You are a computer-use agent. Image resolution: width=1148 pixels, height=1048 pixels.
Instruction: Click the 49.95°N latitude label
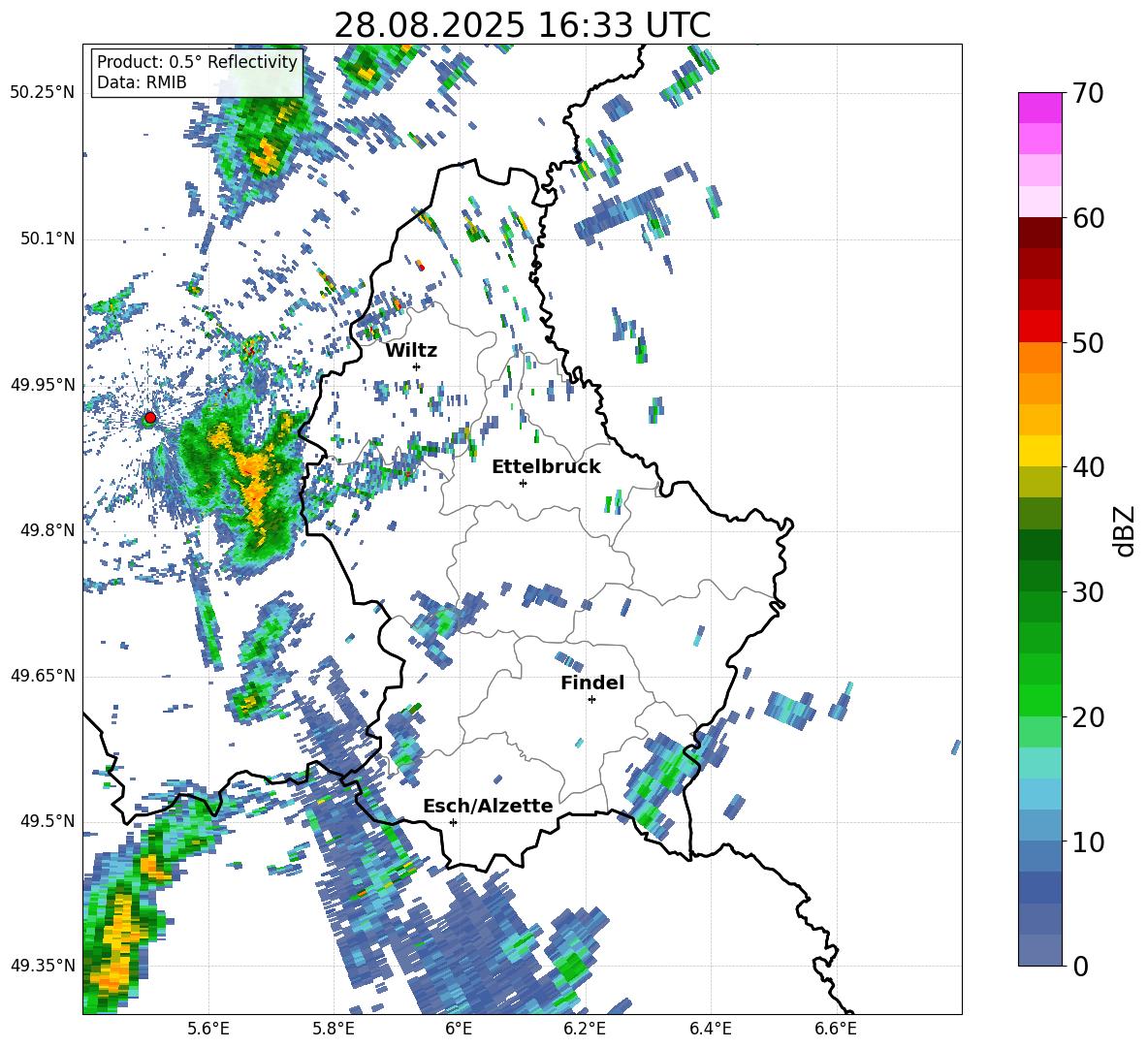coord(43,385)
